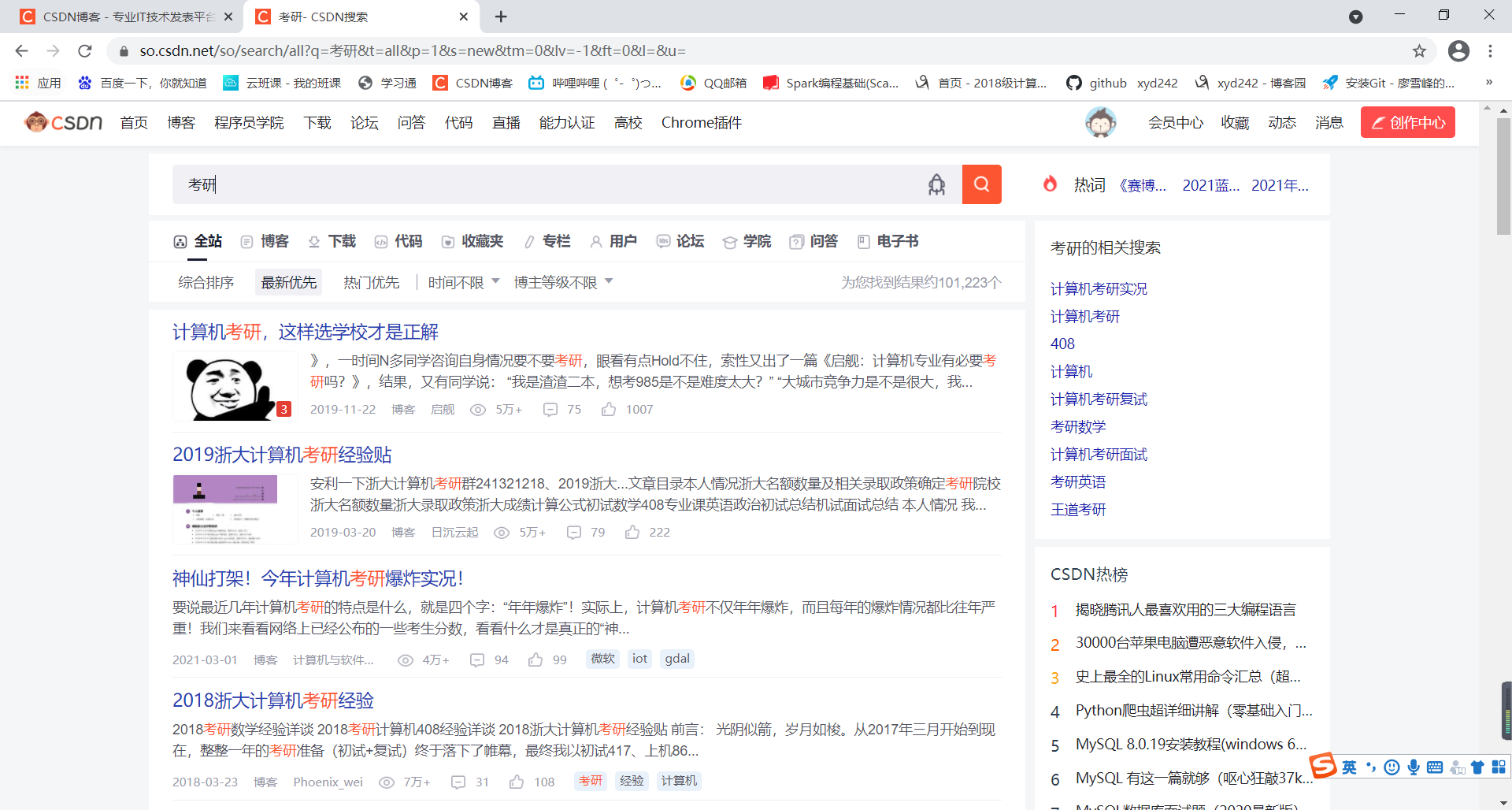Image resolution: width=1512 pixels, height=810 pixels.
Task: Open the 程序员学院 nav menu item
Action: (x=250, y=122)
